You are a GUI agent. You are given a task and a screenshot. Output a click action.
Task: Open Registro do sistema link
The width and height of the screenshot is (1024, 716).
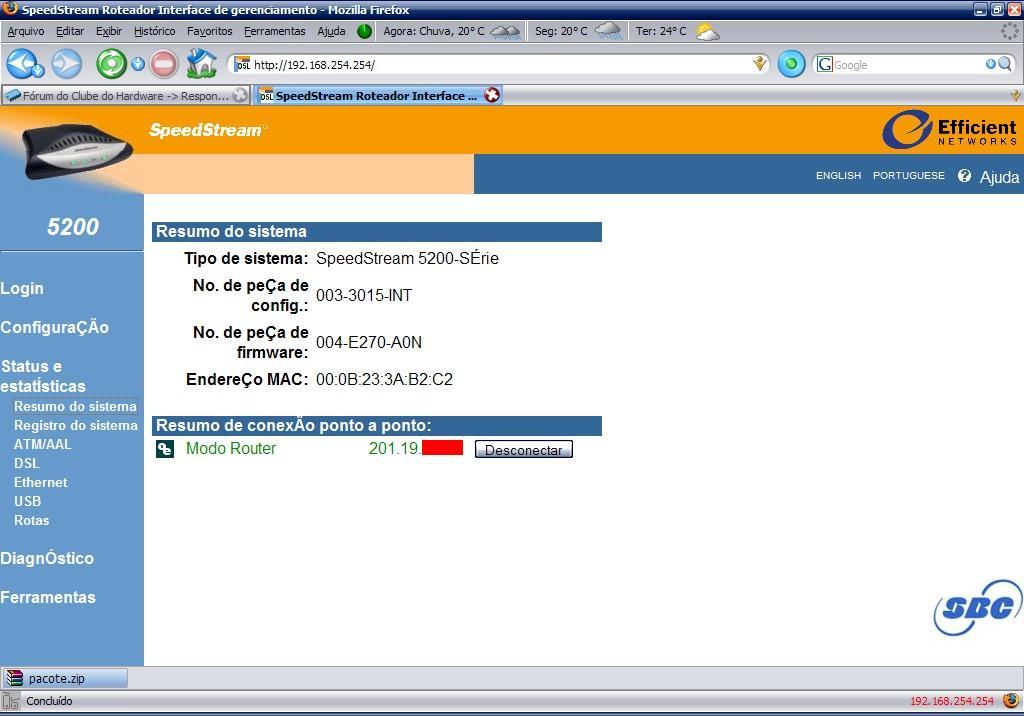pyautogui.click(x=76, y=425)
